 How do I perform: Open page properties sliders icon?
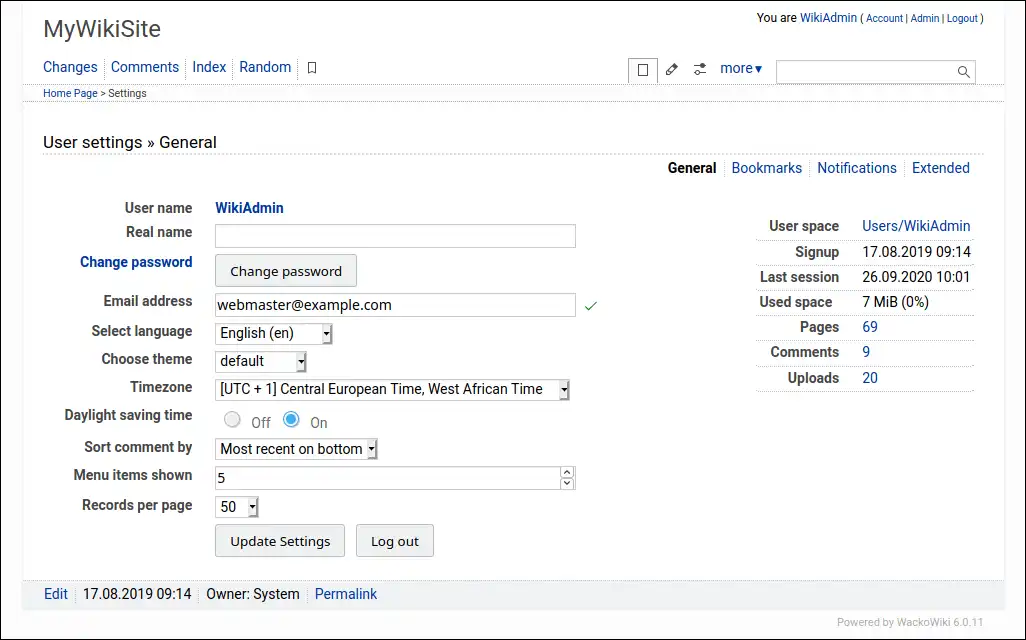(x=700, y=69)
